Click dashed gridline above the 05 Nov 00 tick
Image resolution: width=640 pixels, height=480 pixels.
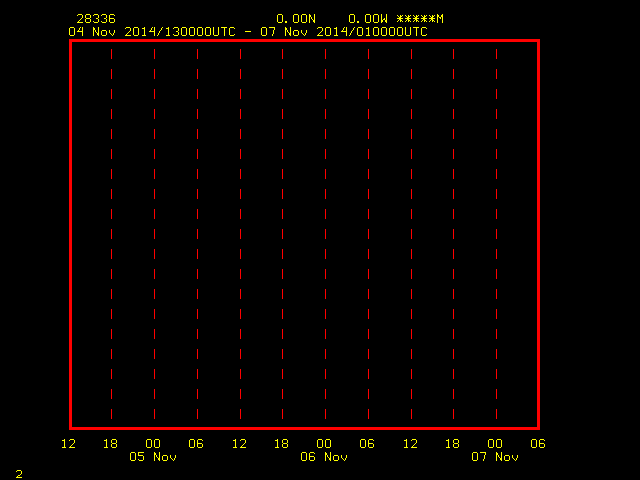[154, 234]
